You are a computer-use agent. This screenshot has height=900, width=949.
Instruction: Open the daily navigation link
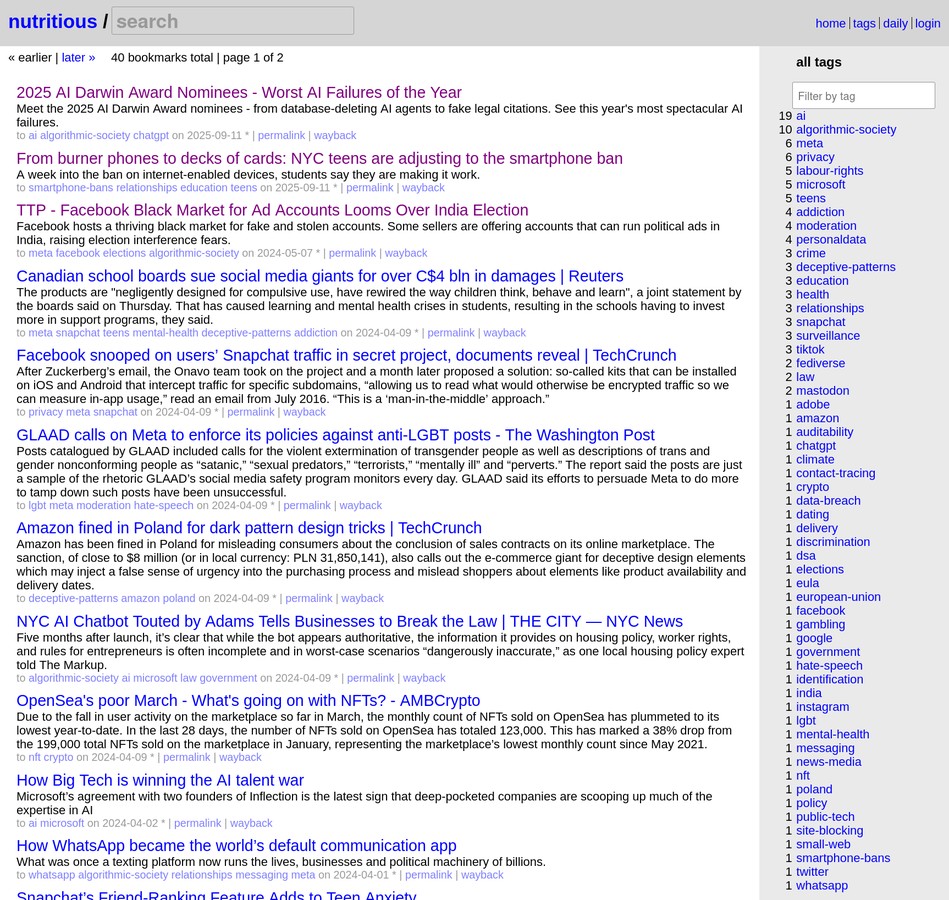click(895, 24)
